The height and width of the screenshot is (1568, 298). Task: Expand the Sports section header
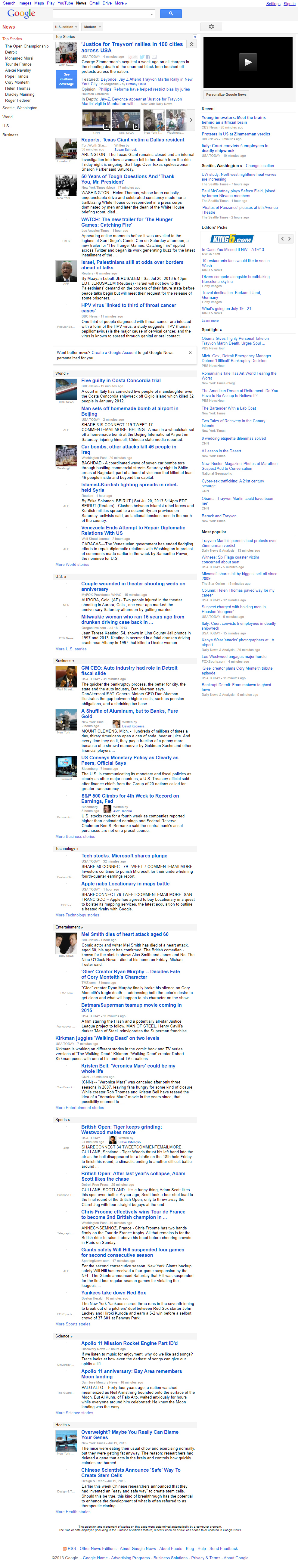click(x=63, y=1119)
